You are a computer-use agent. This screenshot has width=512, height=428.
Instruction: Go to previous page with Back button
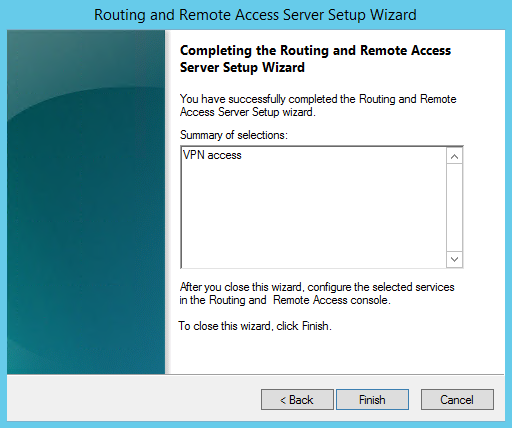[297, 399]
